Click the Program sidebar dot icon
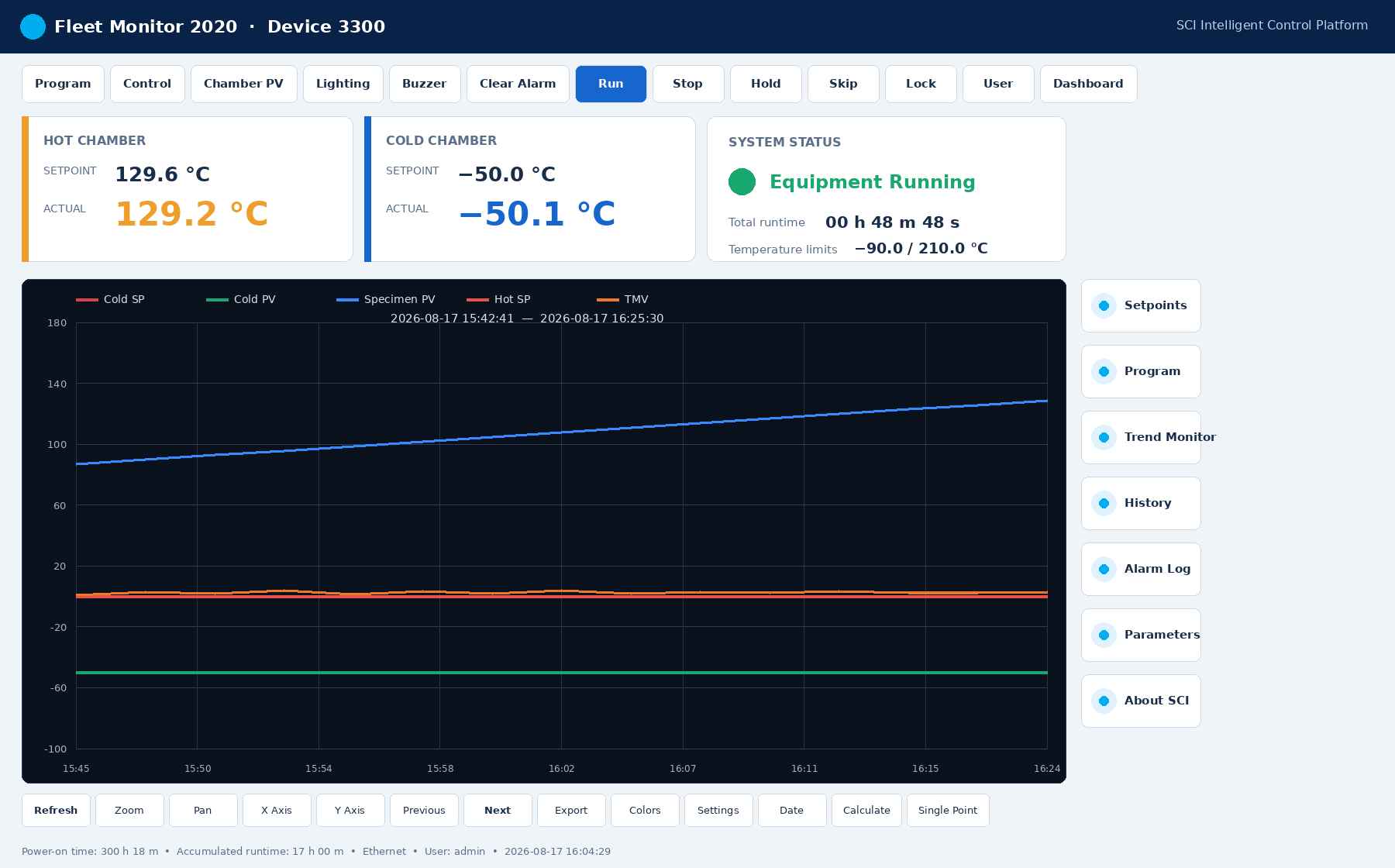 1104,372
